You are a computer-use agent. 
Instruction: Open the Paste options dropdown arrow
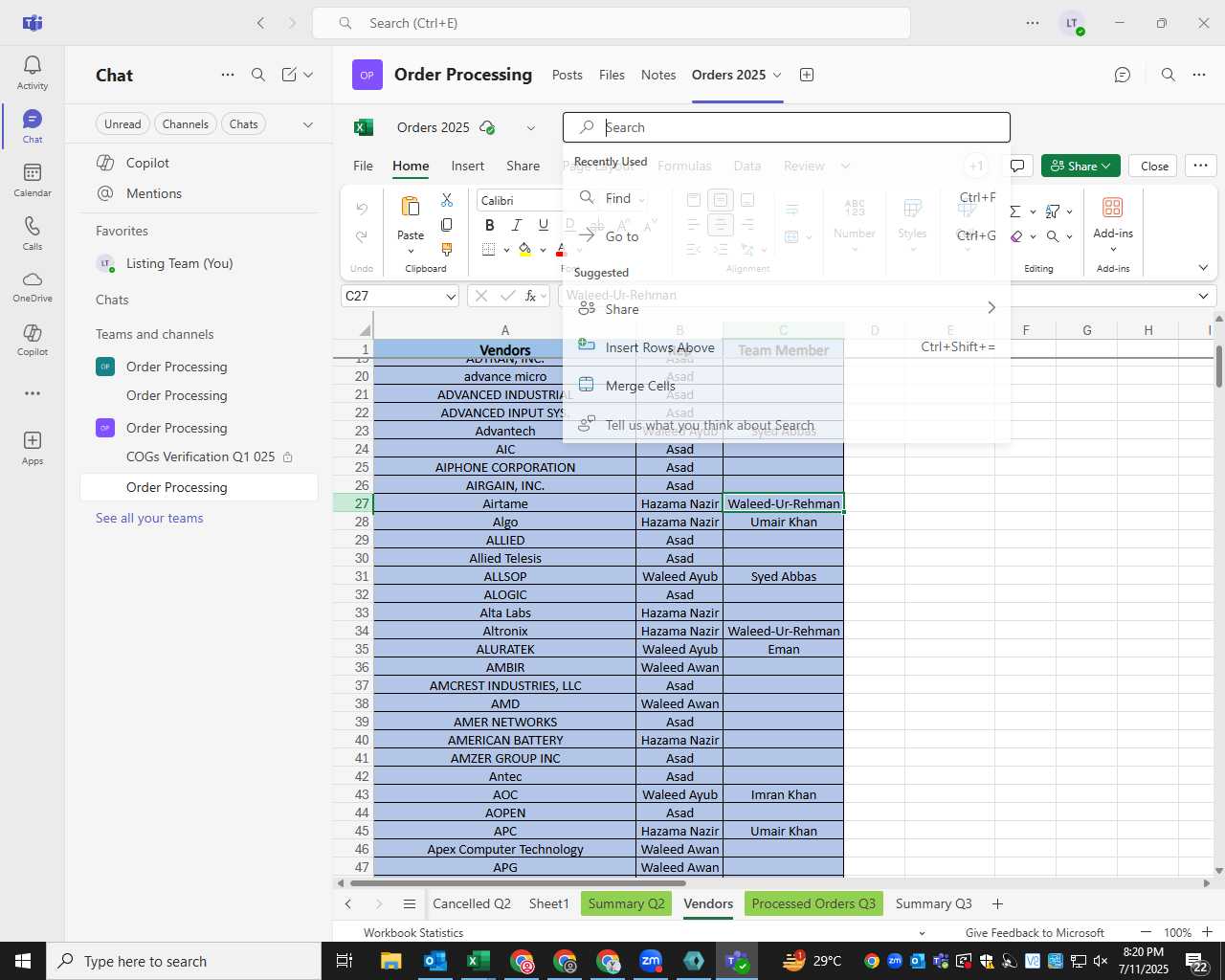point(411,252)
